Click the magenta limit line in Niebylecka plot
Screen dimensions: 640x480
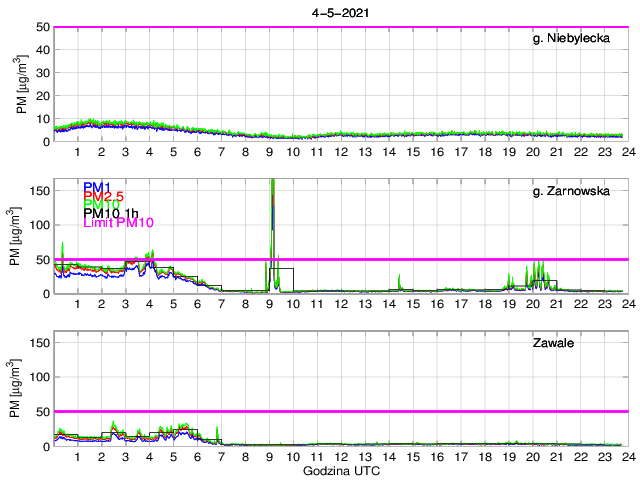[341, 27]
